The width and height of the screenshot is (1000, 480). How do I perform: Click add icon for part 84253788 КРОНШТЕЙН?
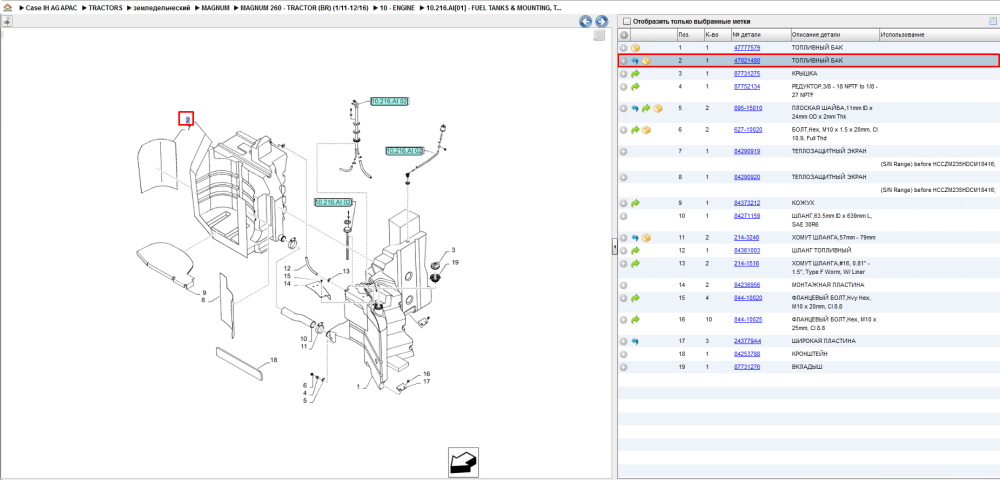[624, 354]
